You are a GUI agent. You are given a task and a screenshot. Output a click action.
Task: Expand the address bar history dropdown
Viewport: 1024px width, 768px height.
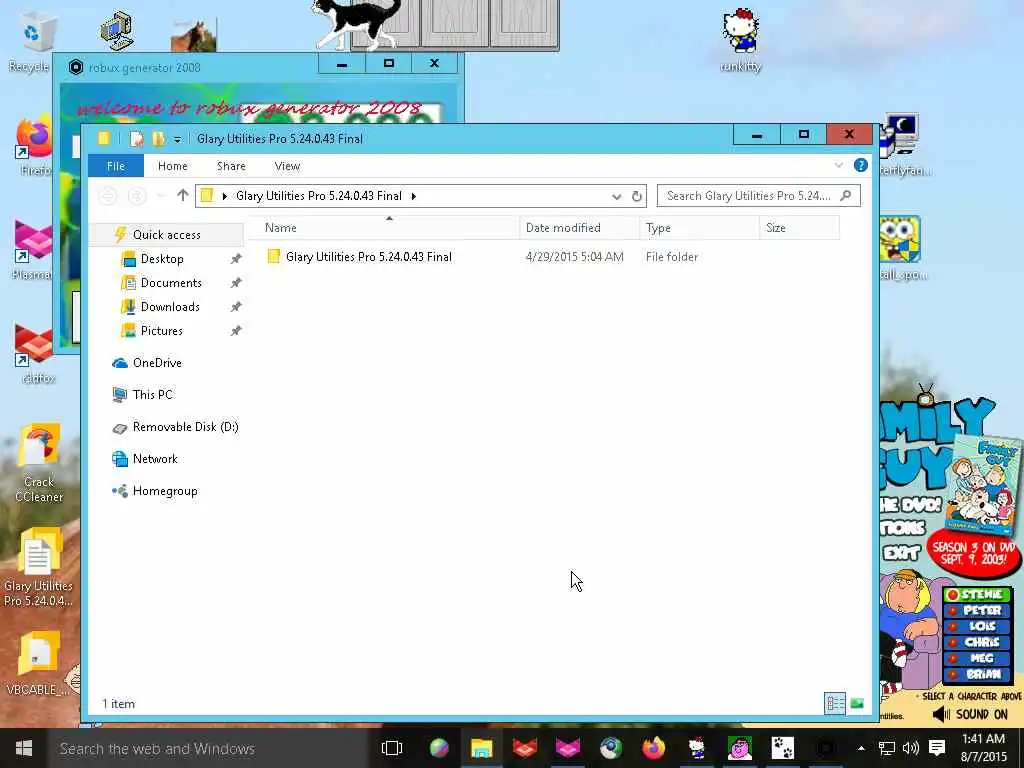[616, 196]
